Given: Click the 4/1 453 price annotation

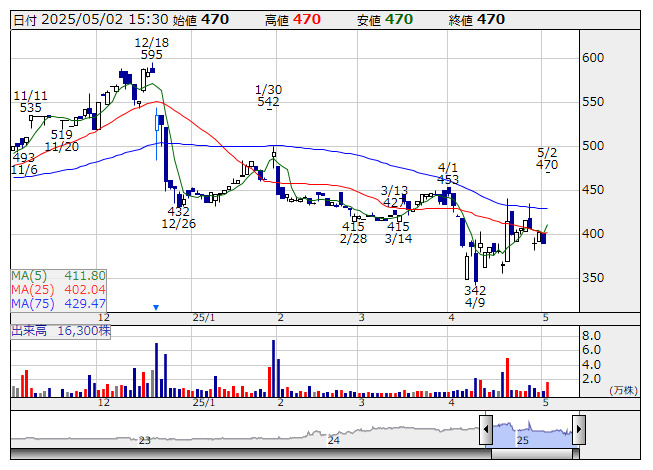Looking at the screenshot, I should pyautogui.click(x=448, y=174).
